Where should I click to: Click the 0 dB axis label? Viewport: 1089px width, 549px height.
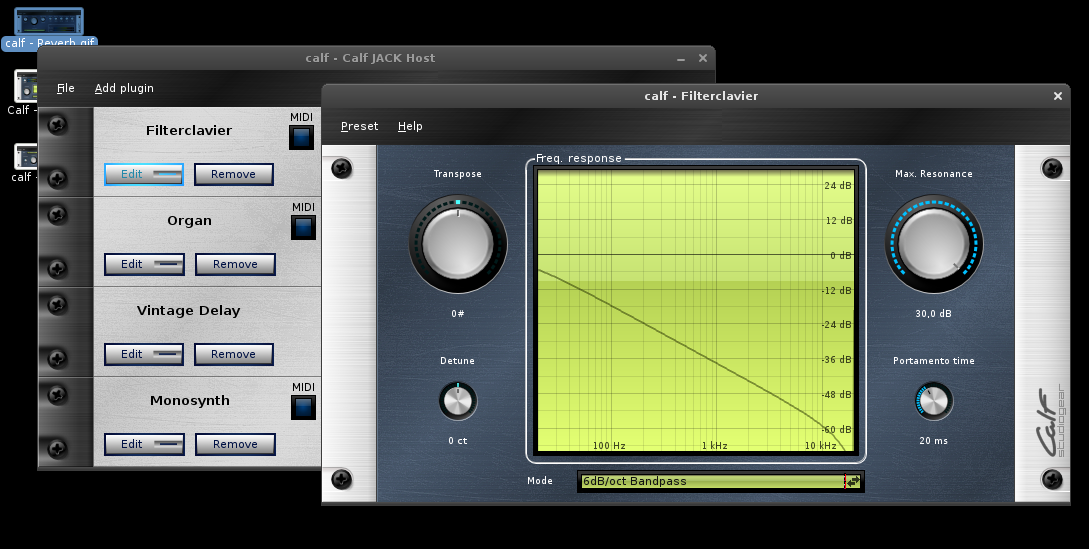840,255
